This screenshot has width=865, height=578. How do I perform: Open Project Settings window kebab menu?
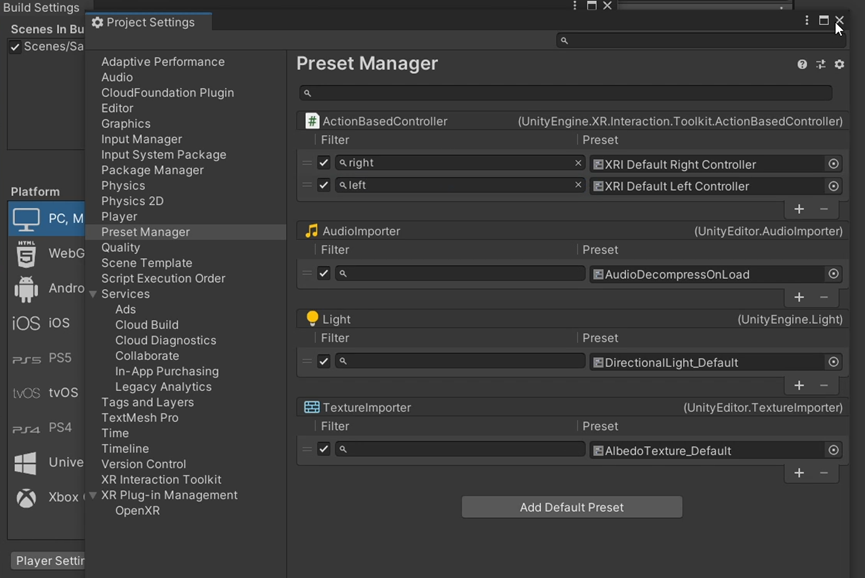click(x=807, y=20)
